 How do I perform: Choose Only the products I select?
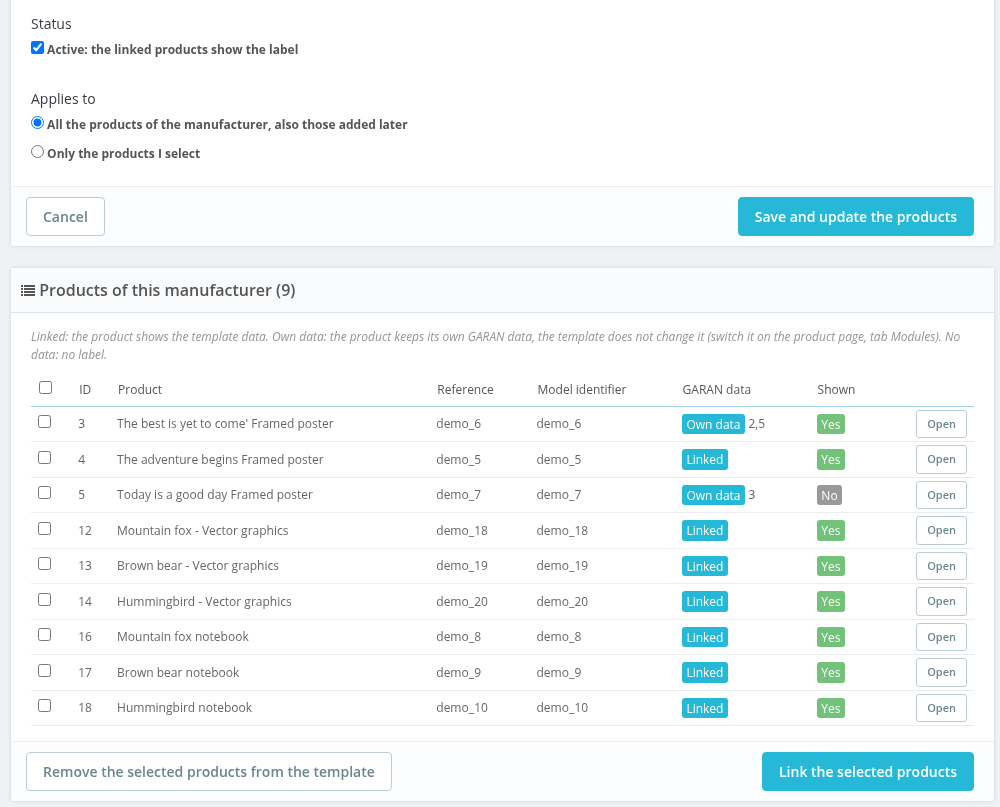[38, 152]
